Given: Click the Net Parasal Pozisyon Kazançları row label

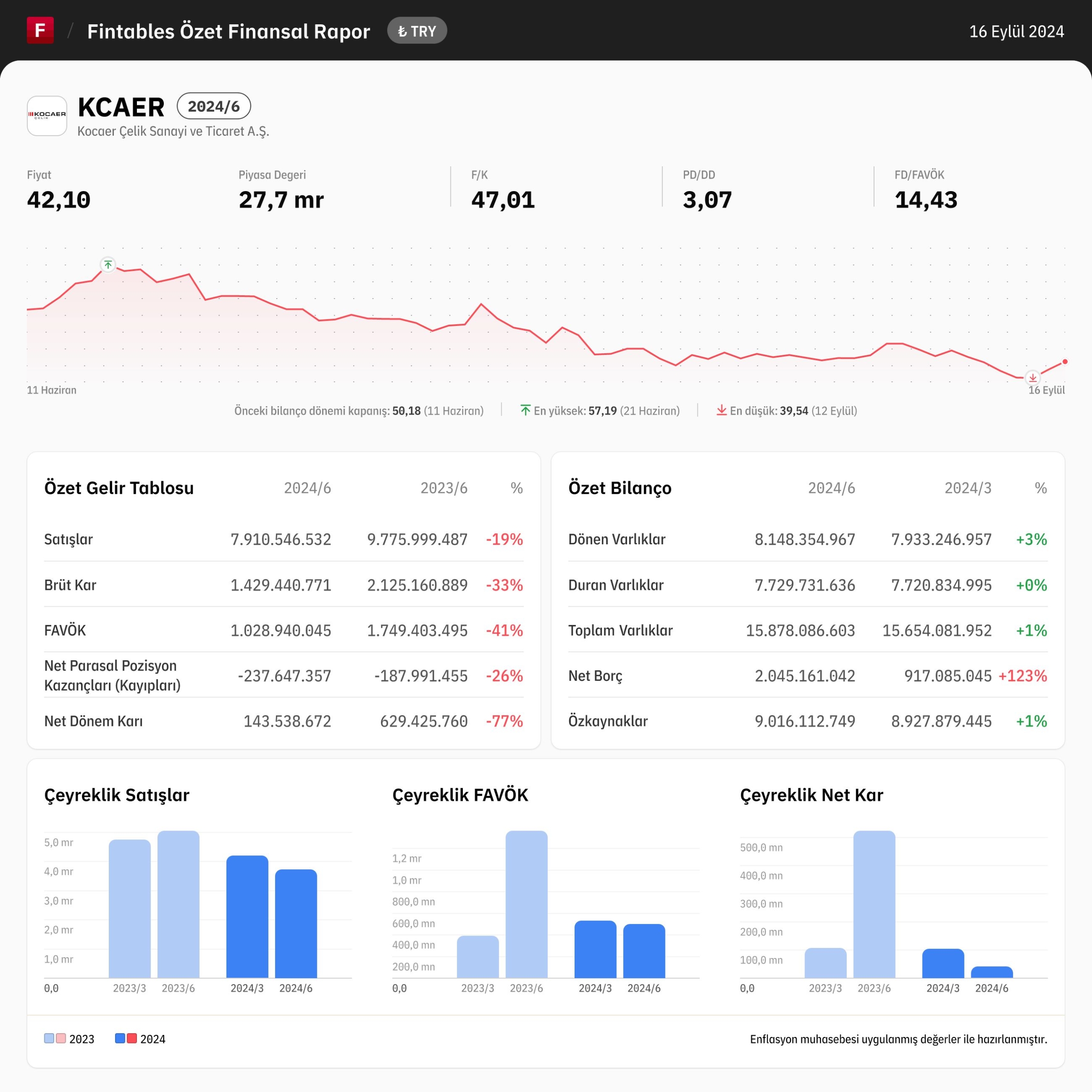Looking at the screenshot, I should [113, 675].
